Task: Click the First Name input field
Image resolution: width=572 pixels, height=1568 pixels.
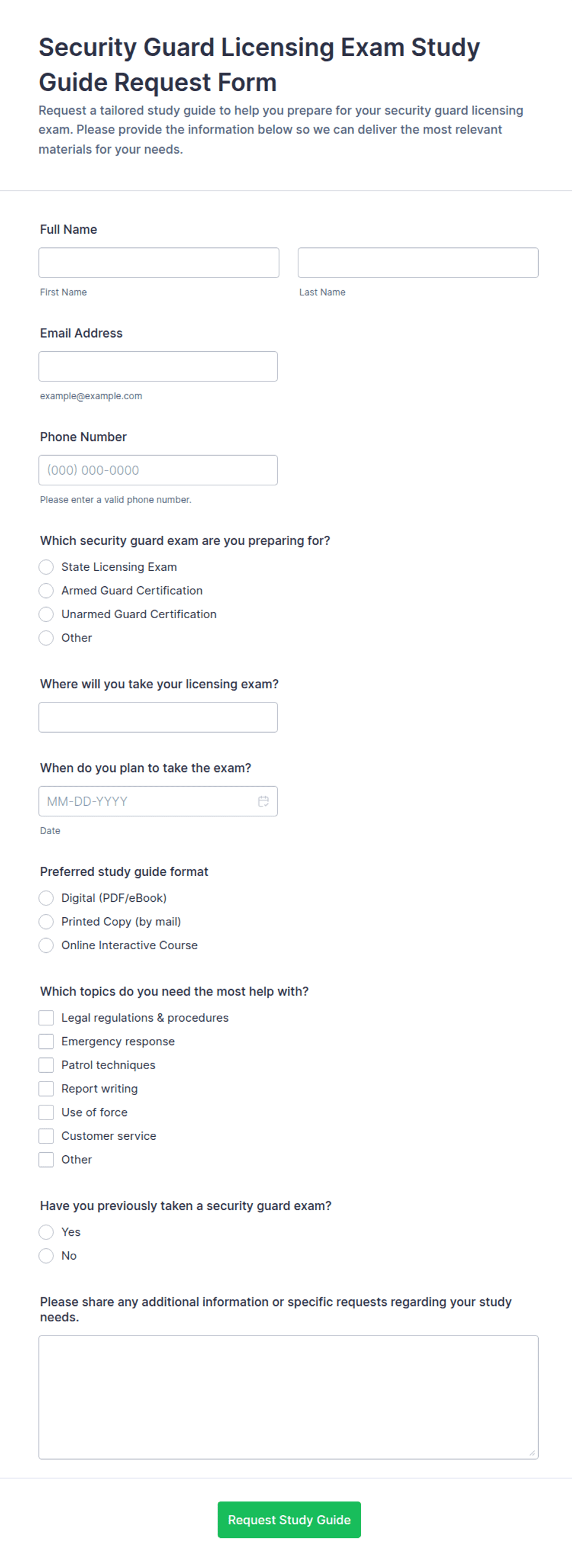Action: (158, 262)
